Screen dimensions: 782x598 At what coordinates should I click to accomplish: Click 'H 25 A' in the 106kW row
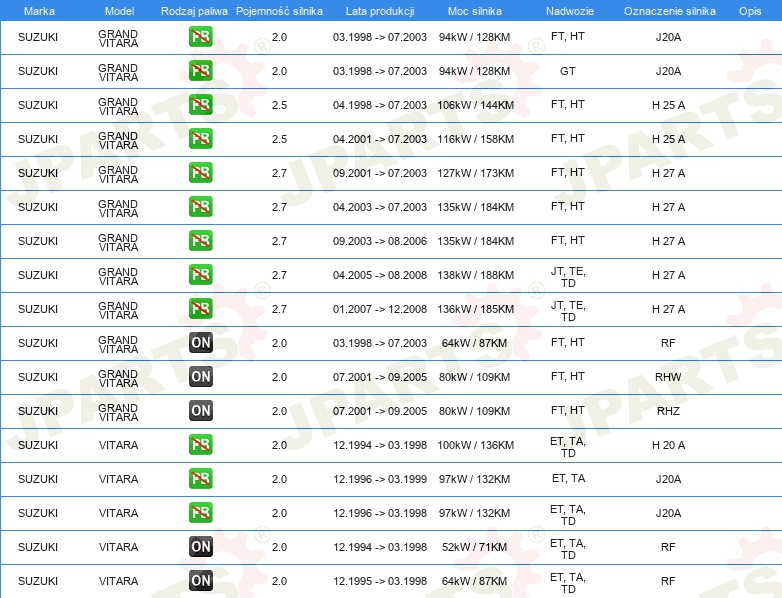click(668, 105)
